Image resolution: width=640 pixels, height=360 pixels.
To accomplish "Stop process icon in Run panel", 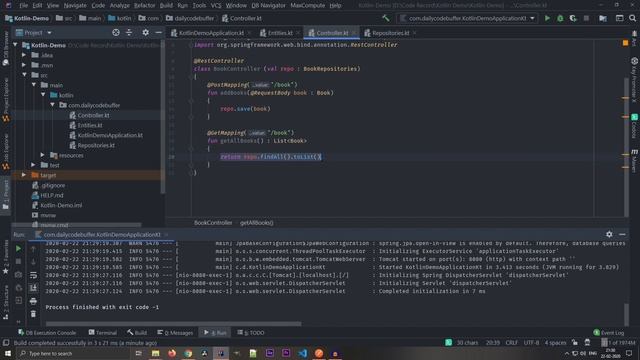I will (18, 261).
